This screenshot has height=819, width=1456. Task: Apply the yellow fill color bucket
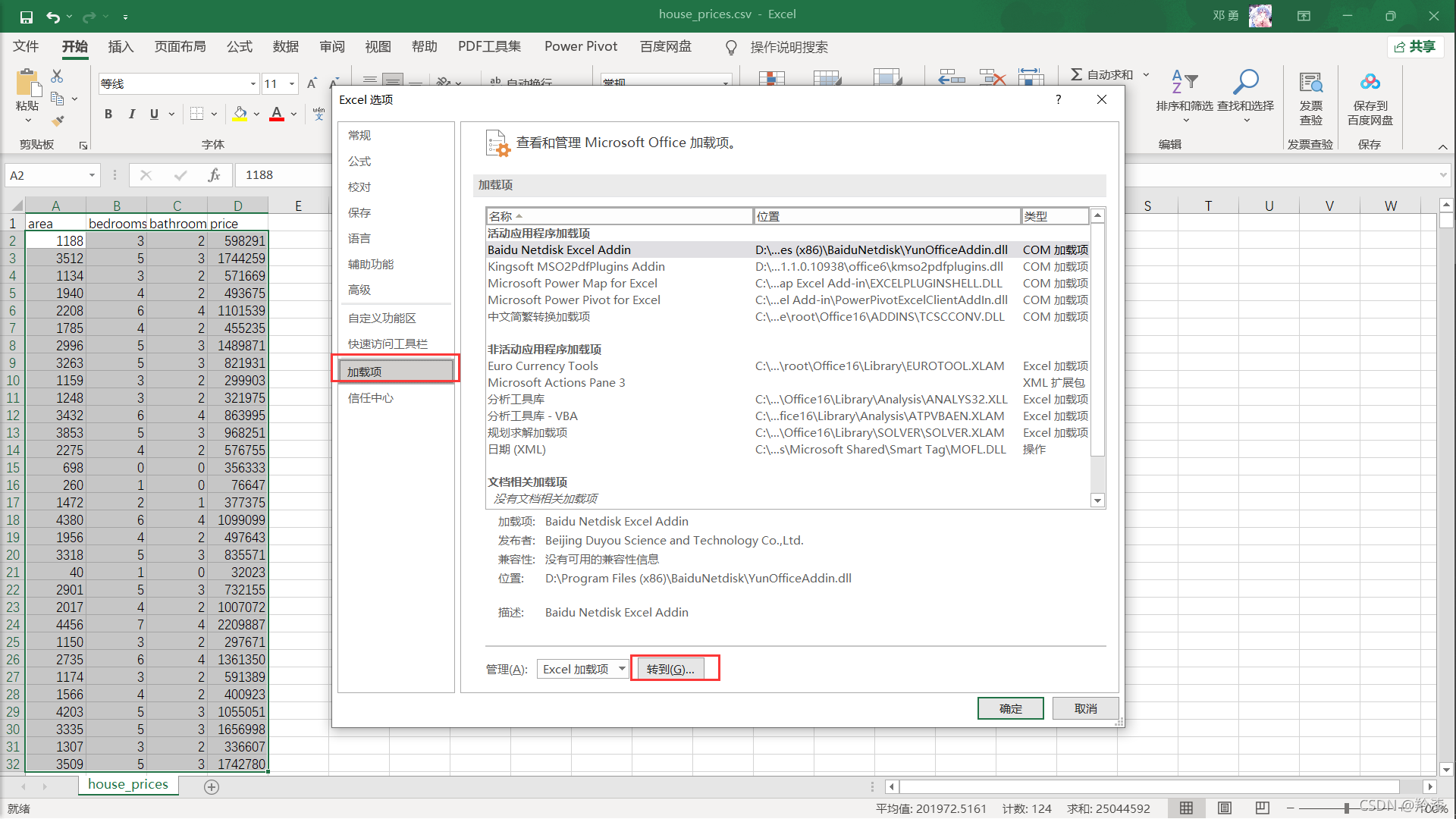(240, 114)
